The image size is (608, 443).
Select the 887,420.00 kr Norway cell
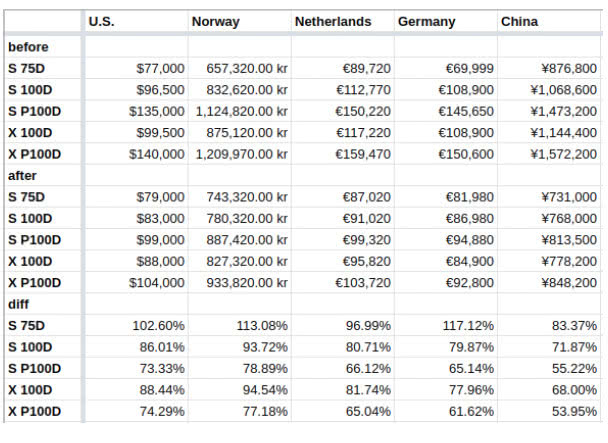(x=239, y=240)
